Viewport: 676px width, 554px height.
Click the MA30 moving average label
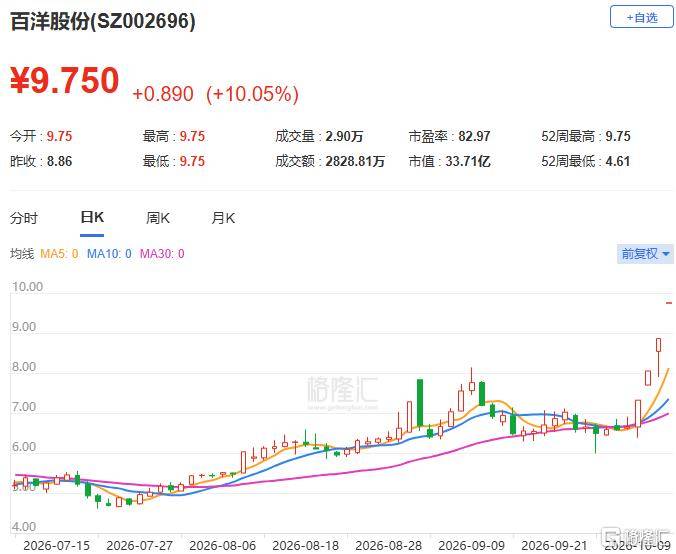pos(162,254)
